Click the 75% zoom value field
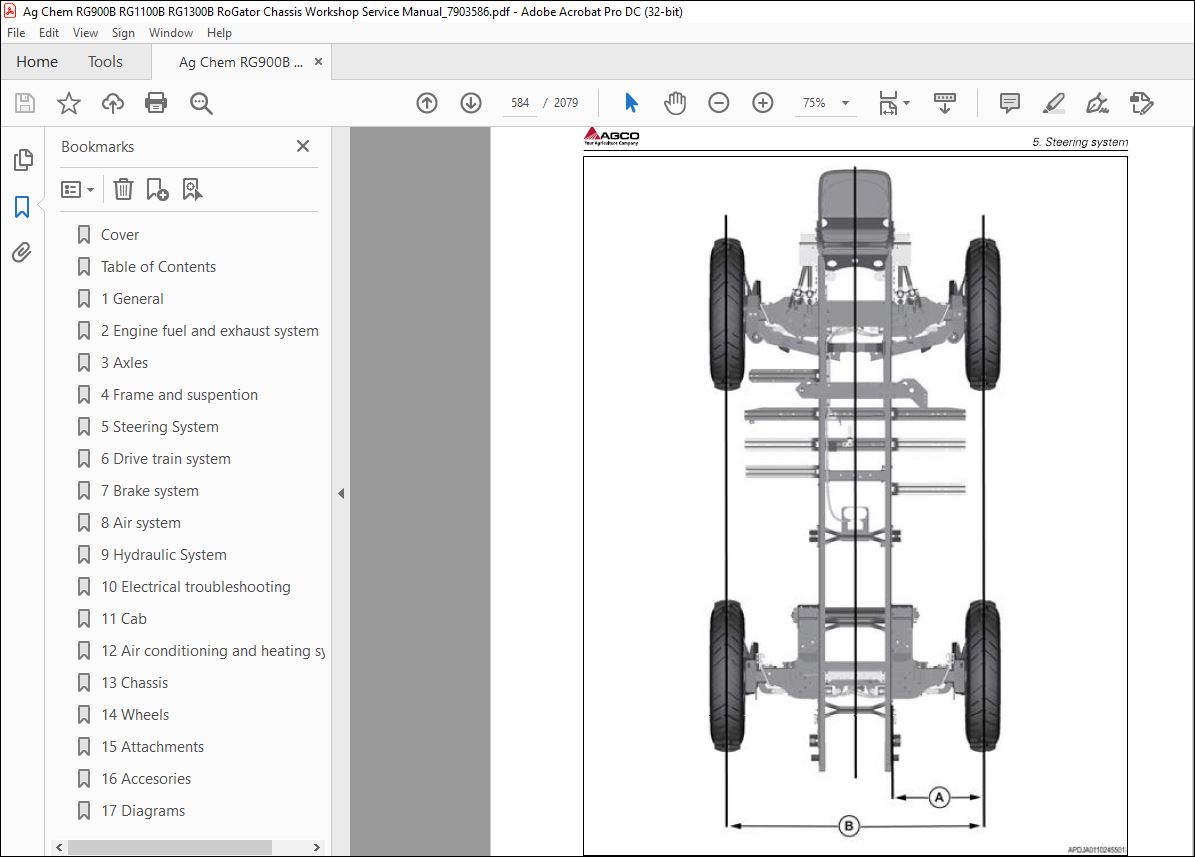 click(x=814, y=103)
